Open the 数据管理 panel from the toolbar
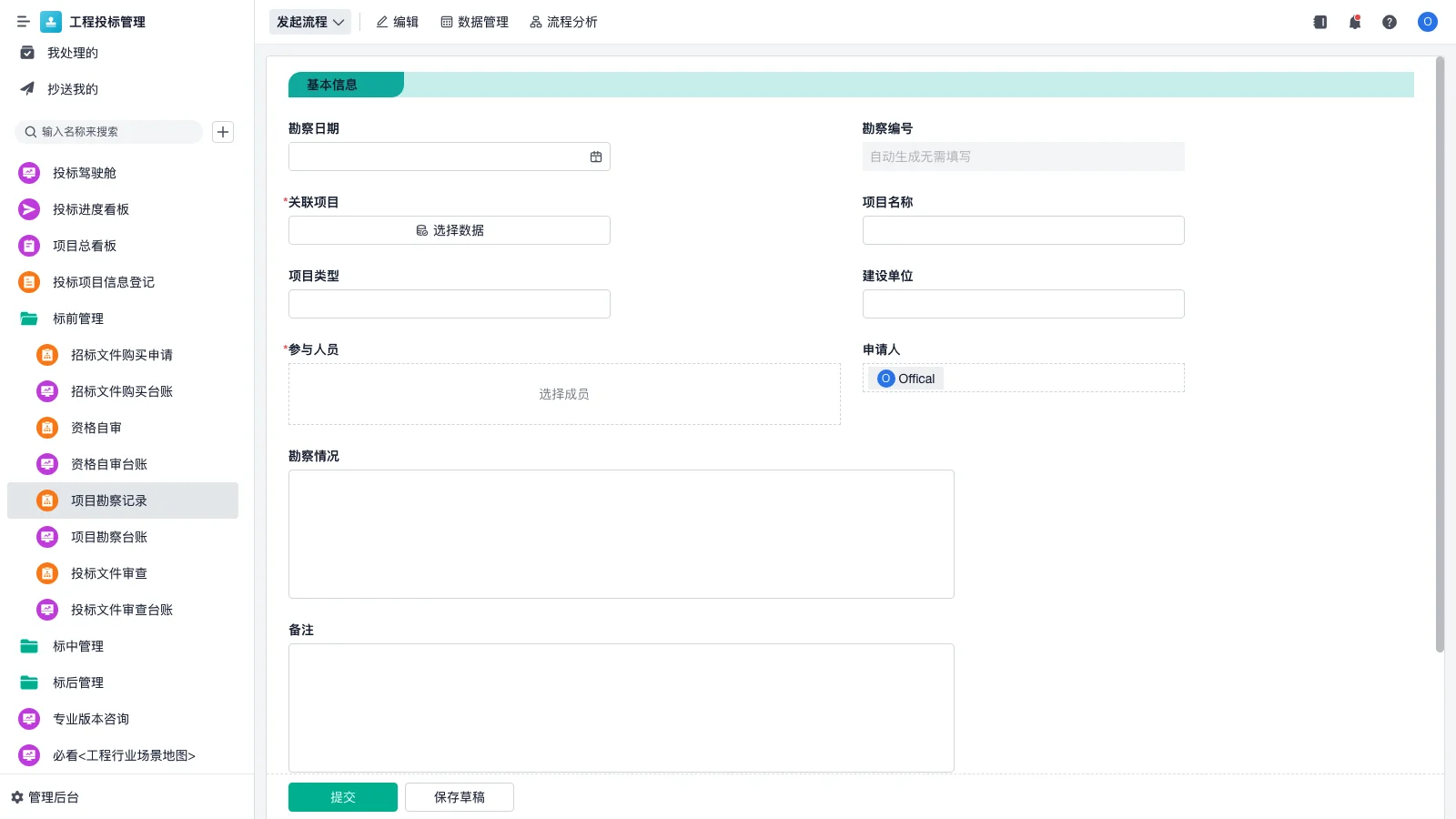Image resolution: width=1456 pixels, height=819 pixels. tap(474, 22)
